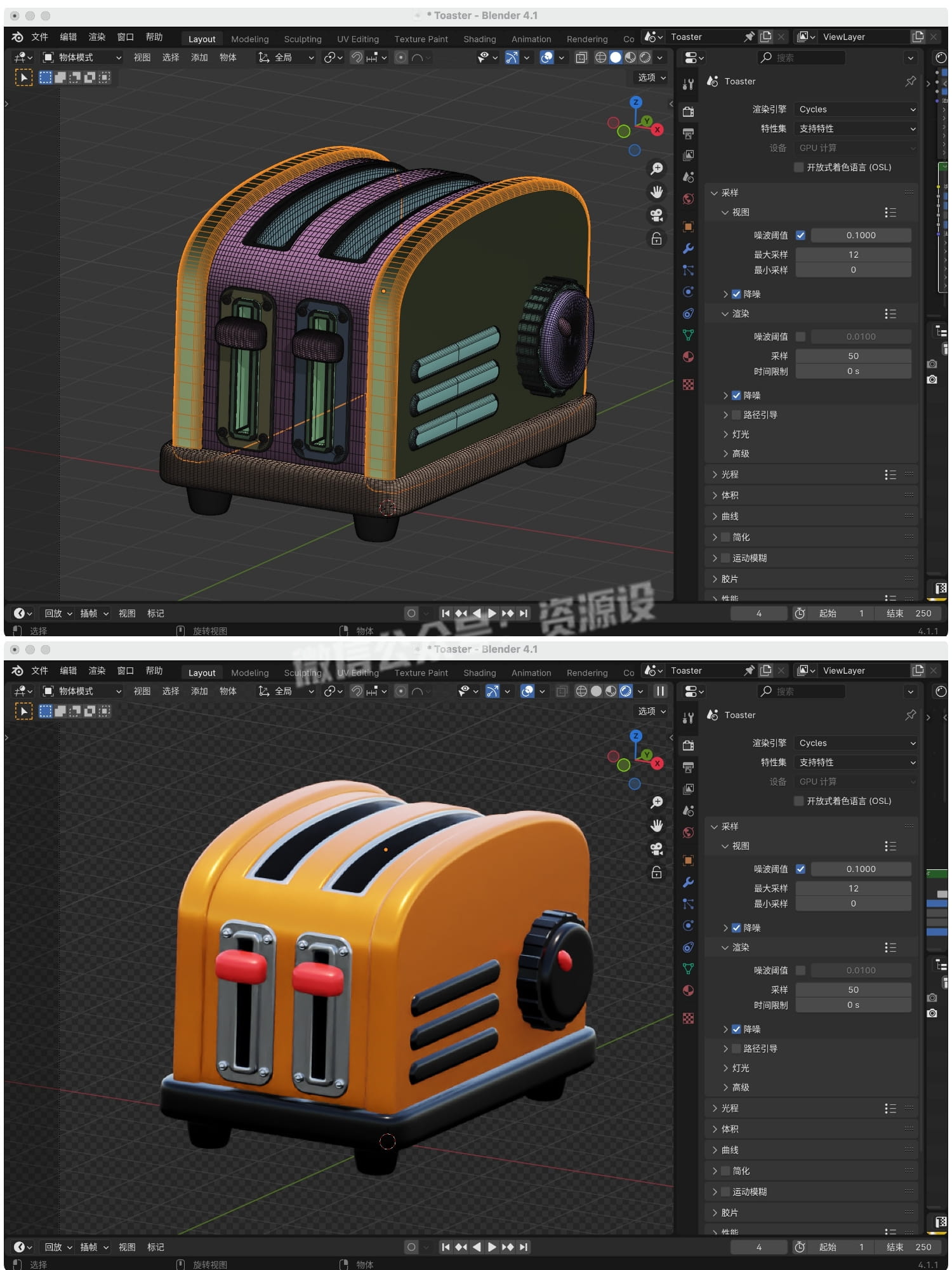The image size is (952, 1270).
Task: Open Object Data tab in rendered-view window
Action: click(x=688, y=968)
